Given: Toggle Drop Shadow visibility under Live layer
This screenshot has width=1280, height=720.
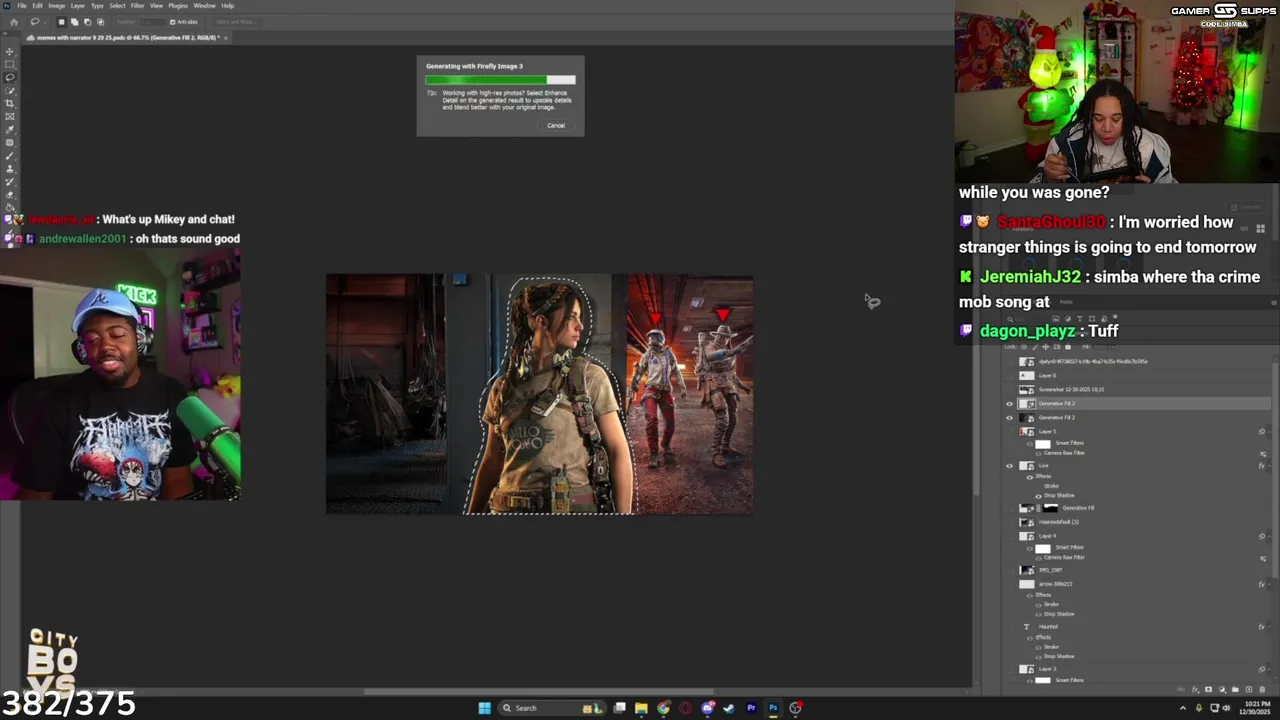Looking at the screenshot, I should (x=1038, y=495).
